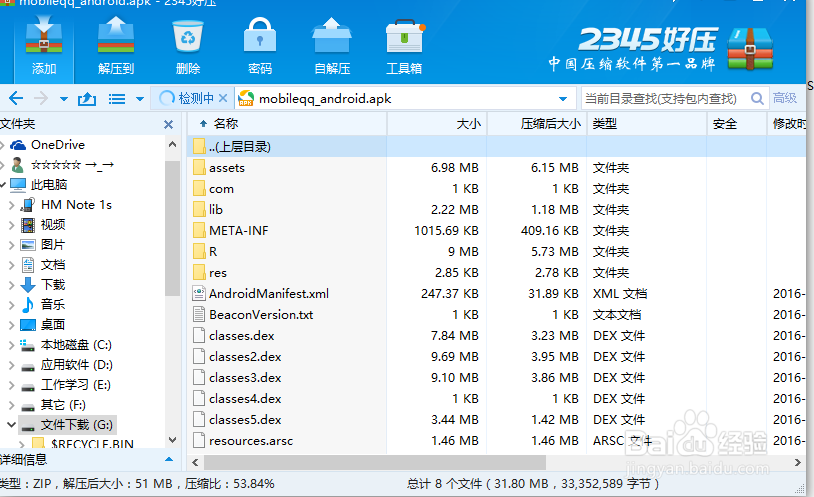
Task: Select 图片 Pictures folder in tree
Action: click(x=53, y=245)
